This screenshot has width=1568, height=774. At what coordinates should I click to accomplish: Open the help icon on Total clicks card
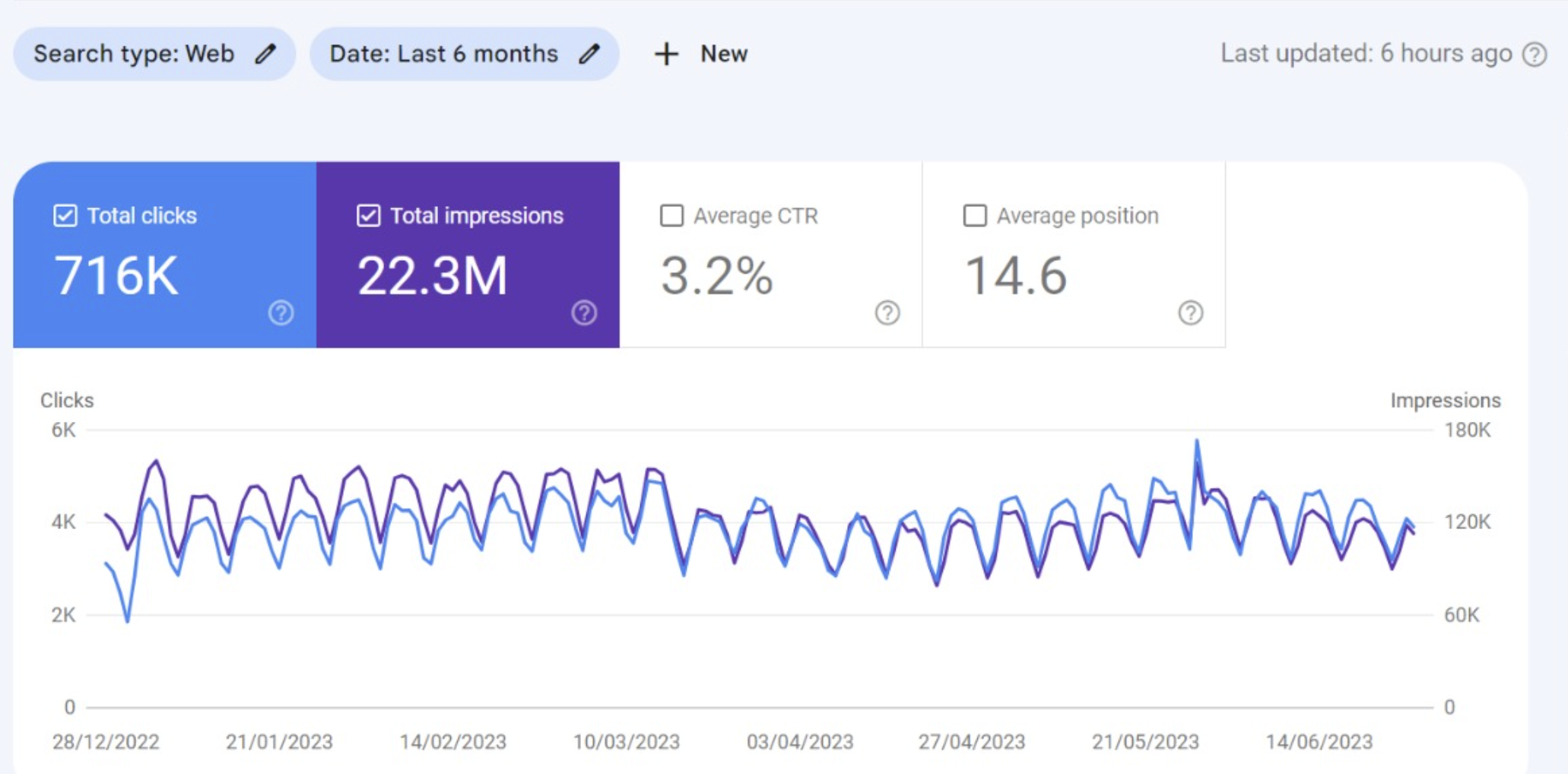(x=281, y=312)
